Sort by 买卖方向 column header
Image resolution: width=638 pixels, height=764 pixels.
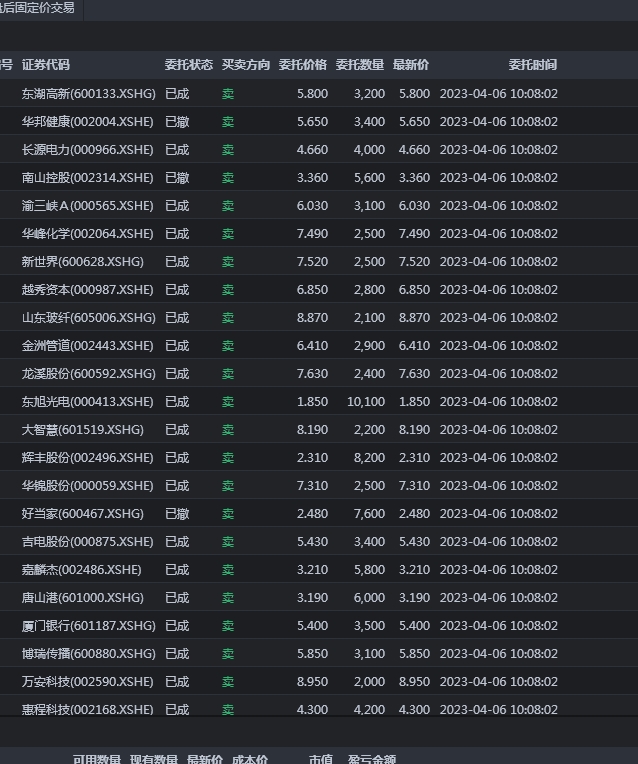pos(246,65)
